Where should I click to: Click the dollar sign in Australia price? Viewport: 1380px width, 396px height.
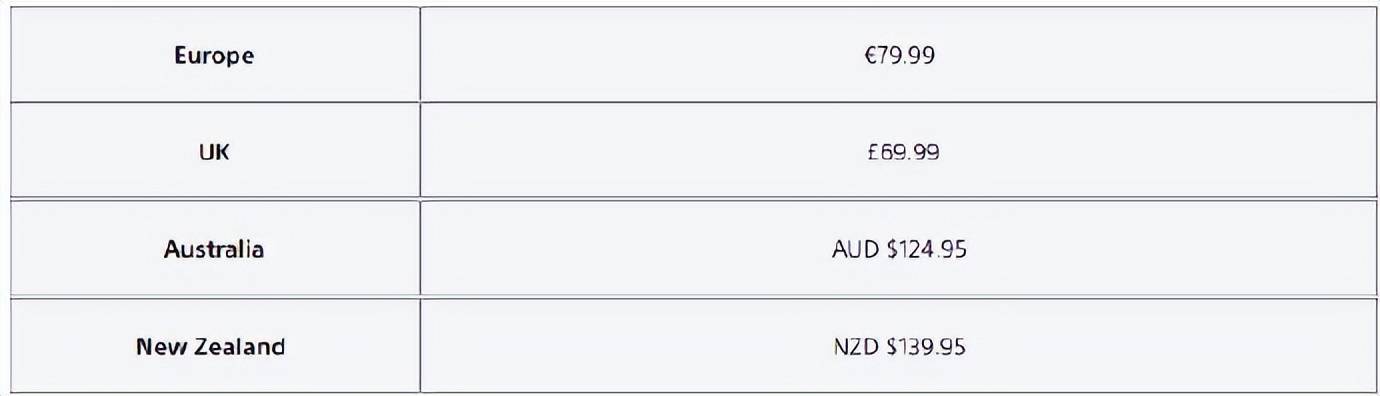(892, 249)
